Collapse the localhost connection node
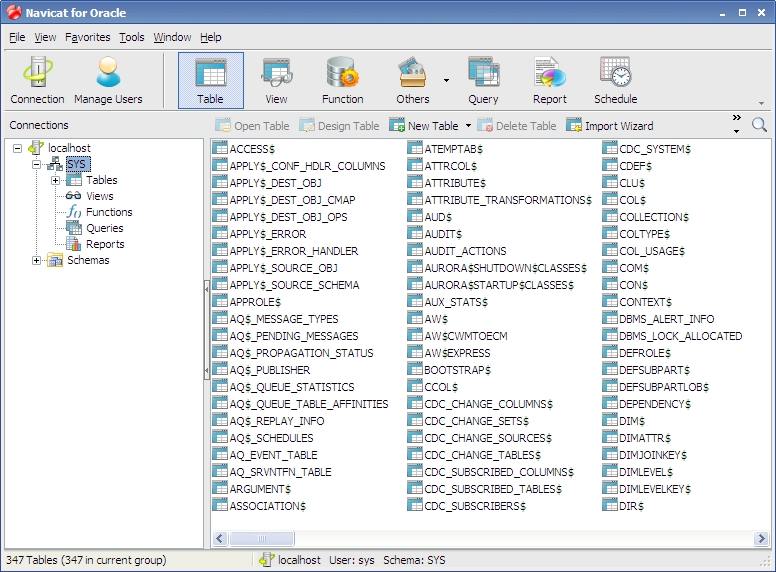 (x=17, y=148)
